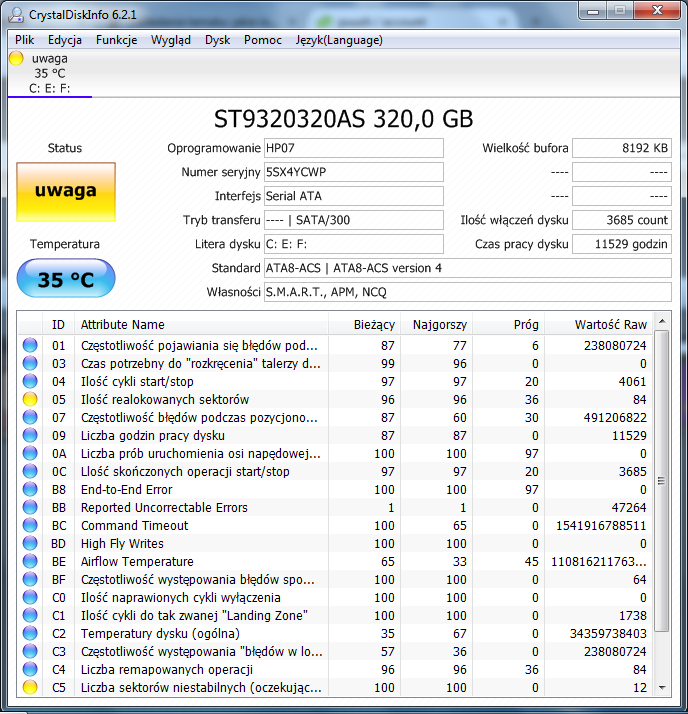This screenshot has height=714, width=688.
Task: Click the scroll down arrow of attribute list
Action: click(662, 688)
